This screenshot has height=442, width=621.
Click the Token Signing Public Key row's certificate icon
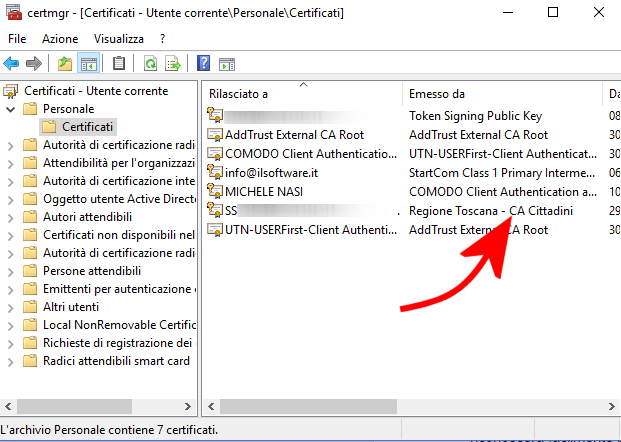click(x=215, y=116)
